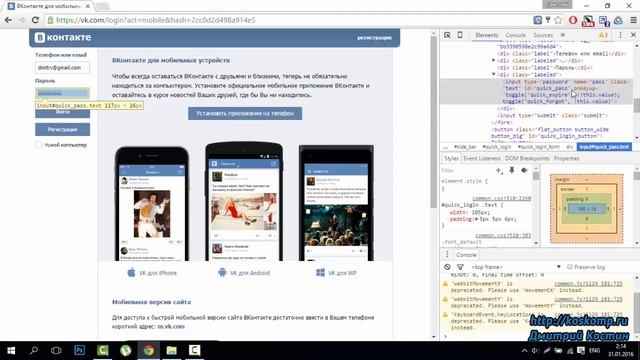Click the регистрация link in the header
The image size is (640, 360).
pos(374,38)
